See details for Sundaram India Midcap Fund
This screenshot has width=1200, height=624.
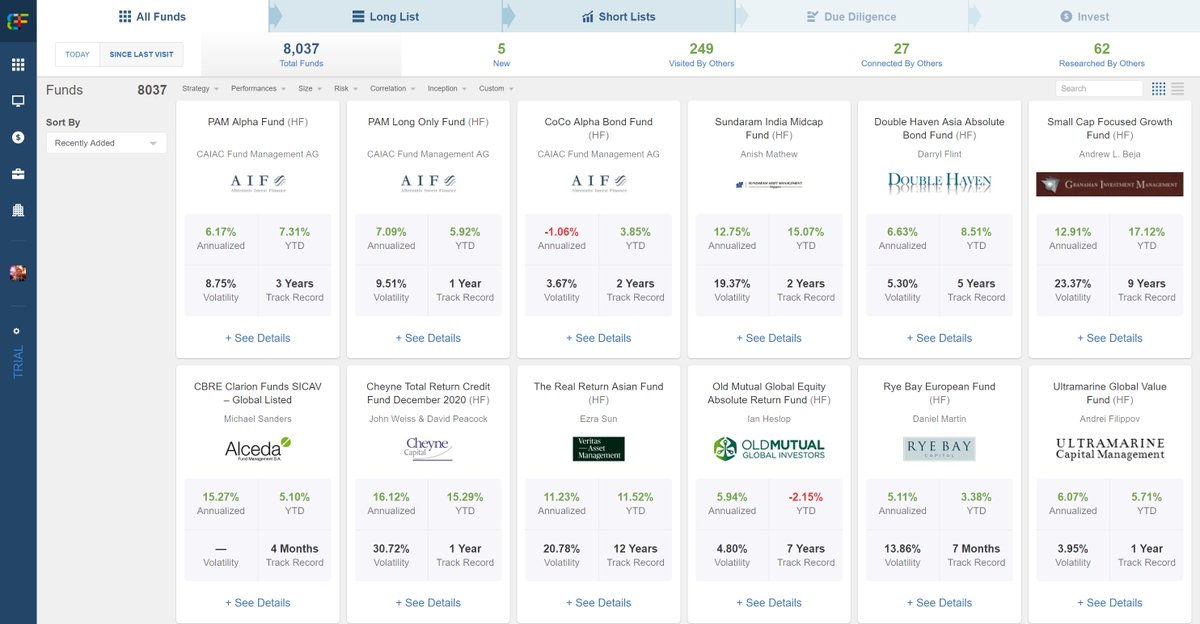(769, 338)
